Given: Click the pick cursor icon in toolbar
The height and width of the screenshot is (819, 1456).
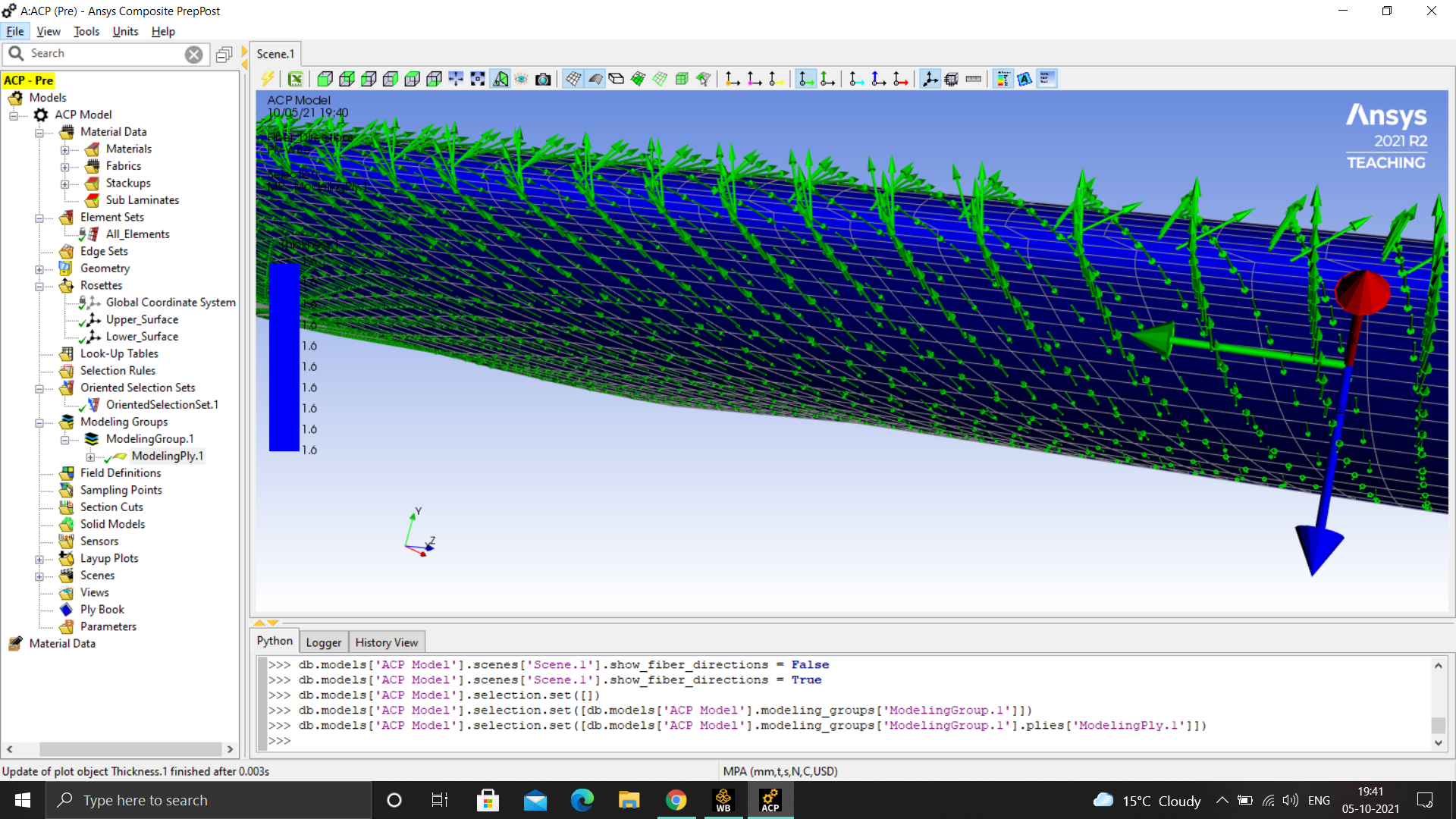Looking at the screenshot, I should pyautogui.click(x=704, y=79).
